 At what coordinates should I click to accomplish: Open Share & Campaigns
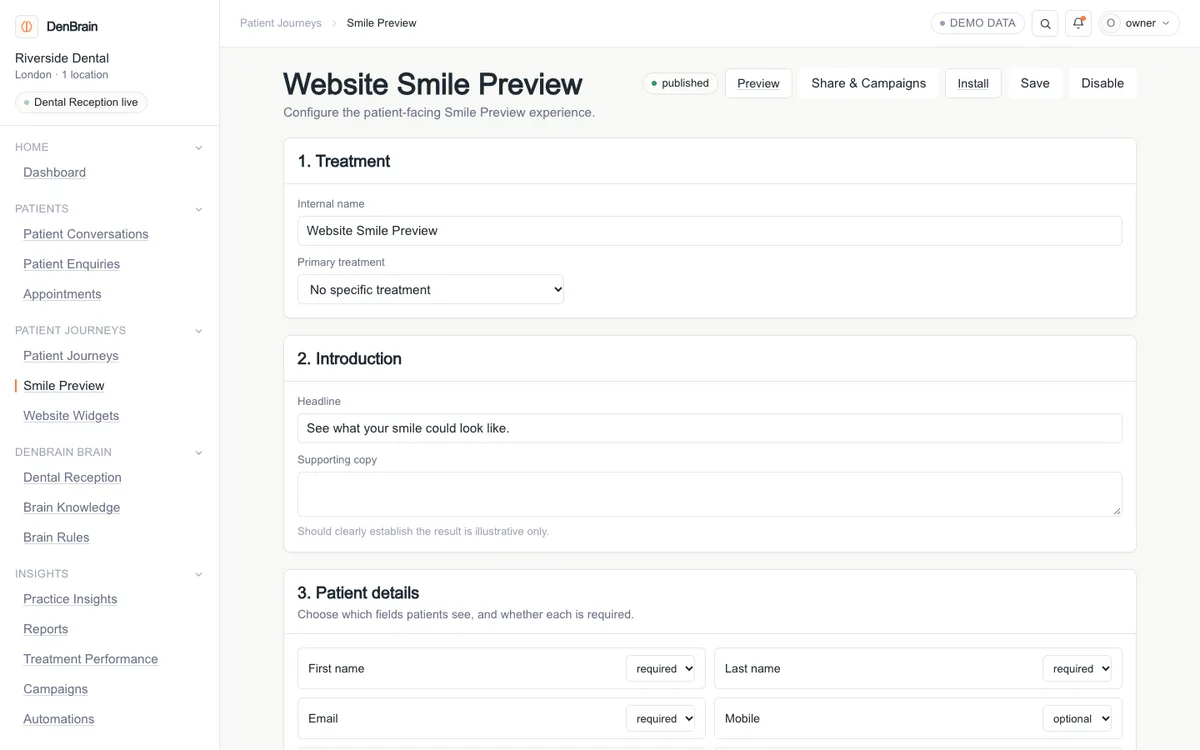pyautogui.click(x=868, y=83)
